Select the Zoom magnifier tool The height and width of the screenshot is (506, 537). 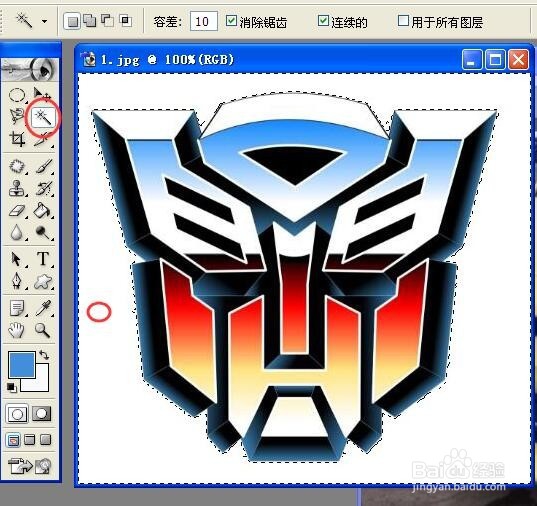[x=42, y=330]
